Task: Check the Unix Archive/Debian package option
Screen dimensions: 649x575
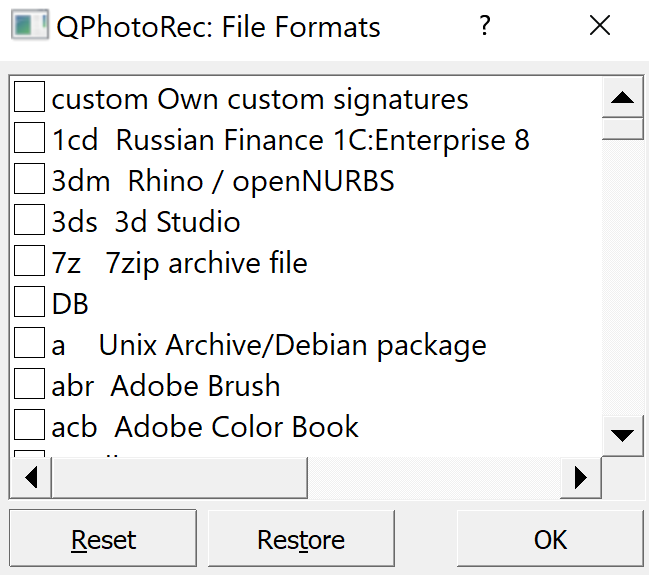Action: (29, 344)
